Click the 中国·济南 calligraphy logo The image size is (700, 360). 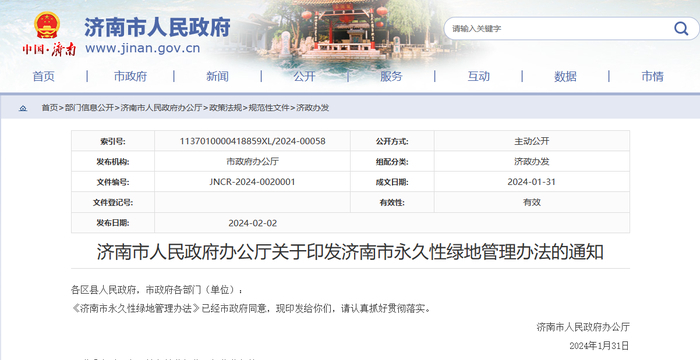point(49,49)
